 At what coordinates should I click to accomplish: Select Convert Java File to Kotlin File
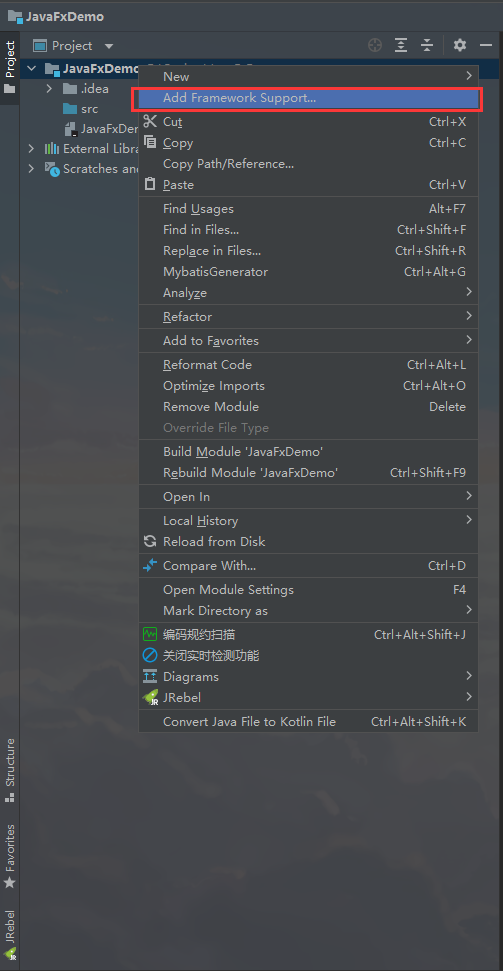[x=307, y=721]
